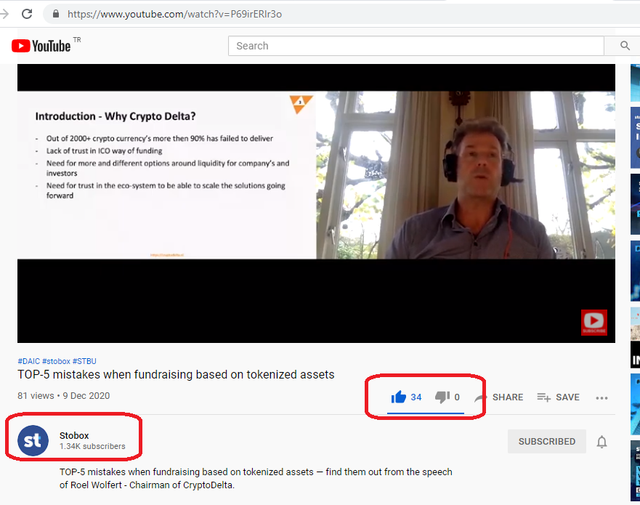Focus the YouTube Search box
Viewport: 640px width, 505px height.
[x=416, y=46]
